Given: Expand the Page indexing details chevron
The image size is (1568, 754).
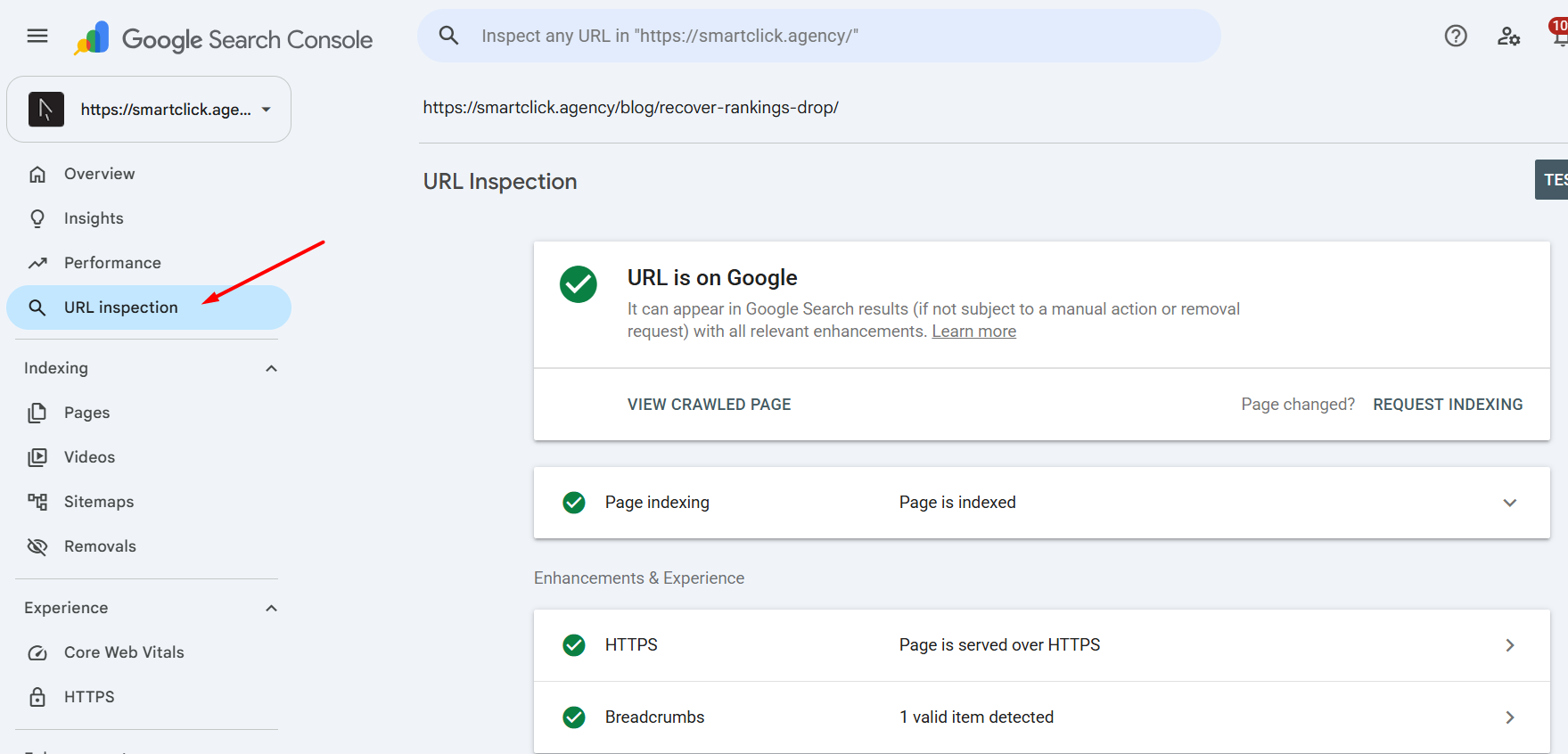Looking at the screenshot, I should coord(1510,503).
